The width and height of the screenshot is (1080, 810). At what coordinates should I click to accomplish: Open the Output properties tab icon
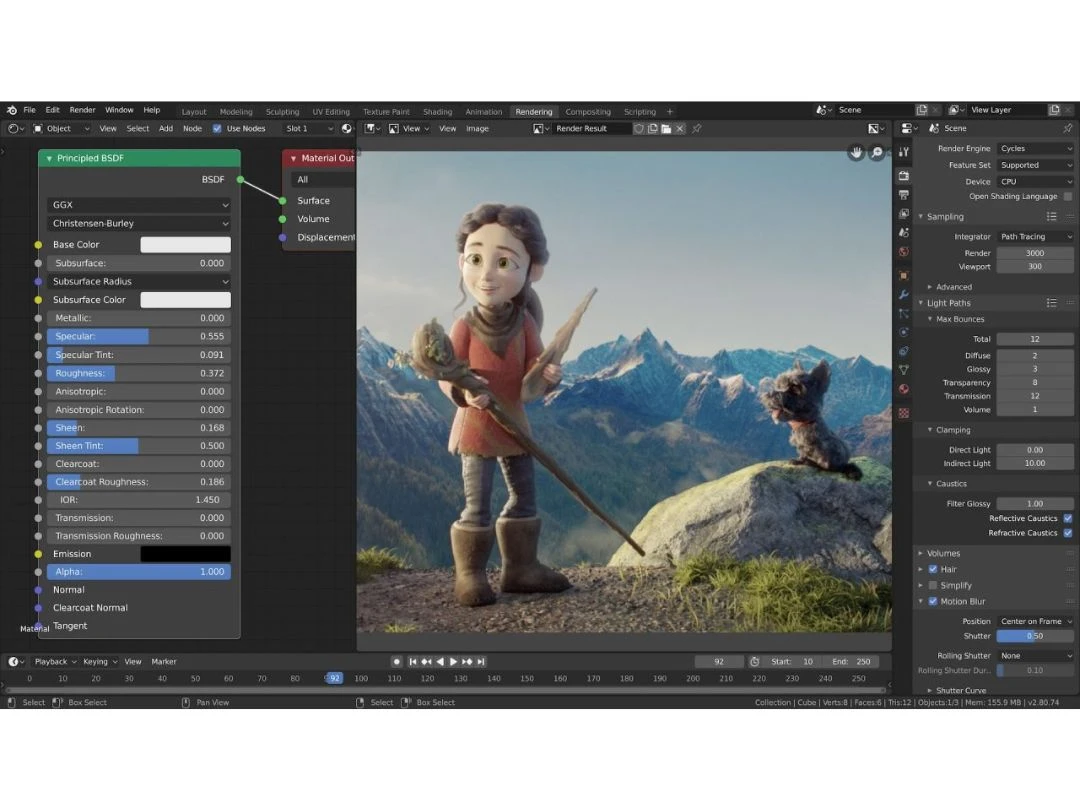coord(904,195)
